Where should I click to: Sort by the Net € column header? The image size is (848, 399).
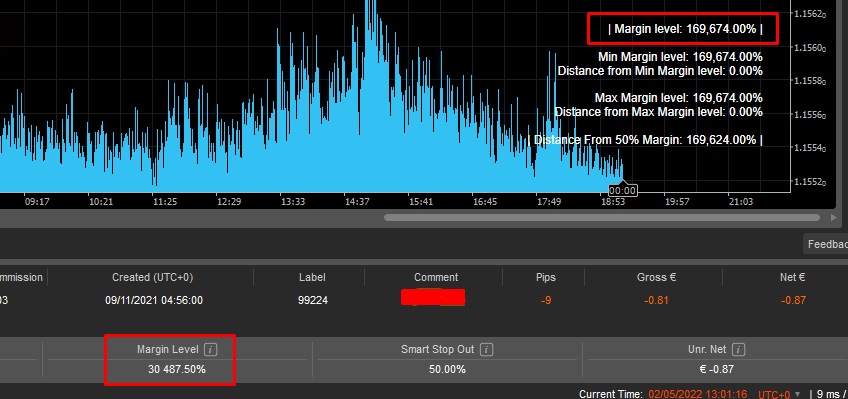coord(793,277)
